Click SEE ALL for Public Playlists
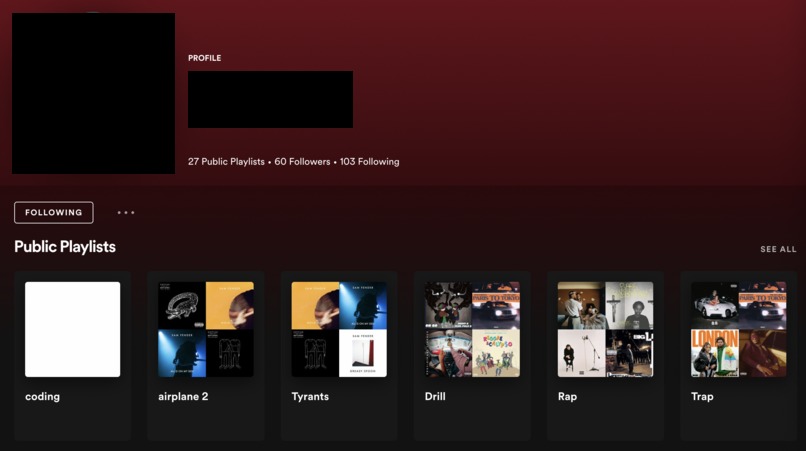 778,249
